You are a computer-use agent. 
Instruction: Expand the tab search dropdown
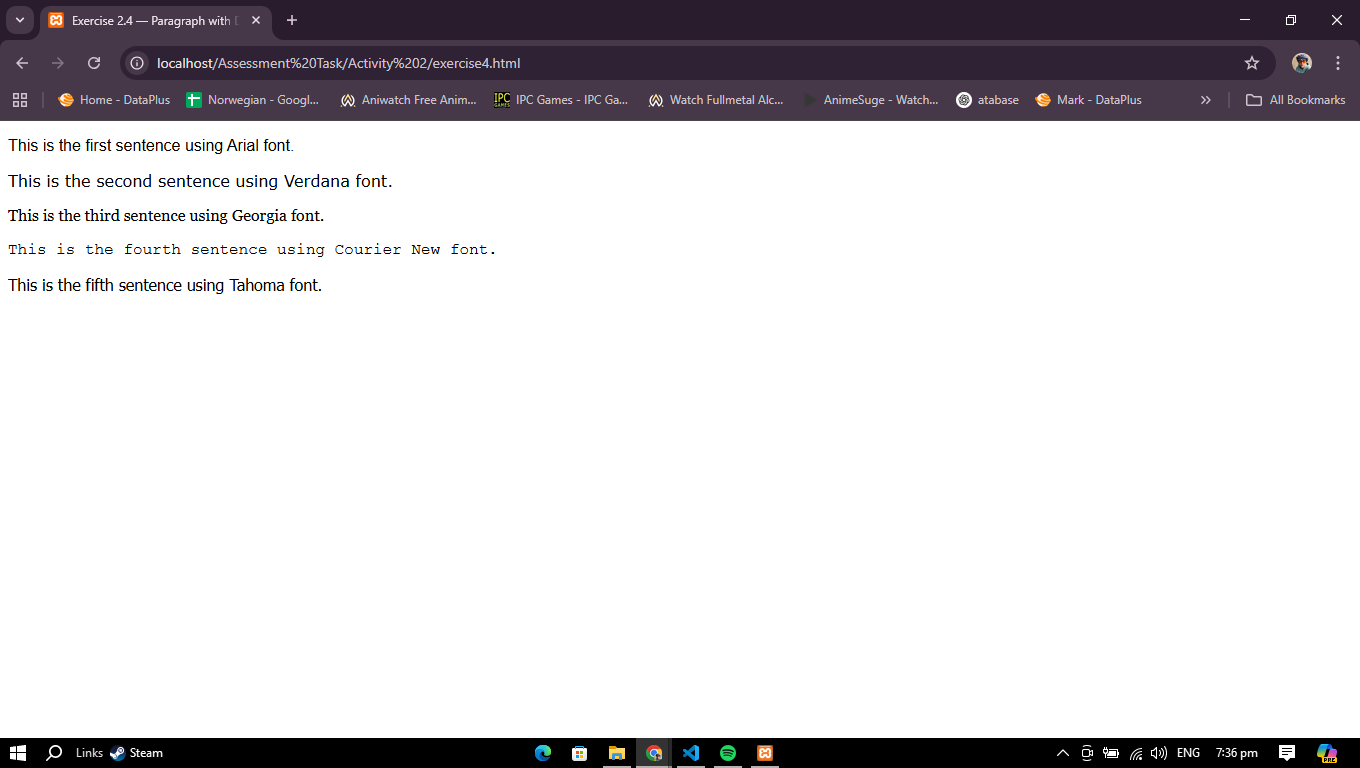(19, 20)
